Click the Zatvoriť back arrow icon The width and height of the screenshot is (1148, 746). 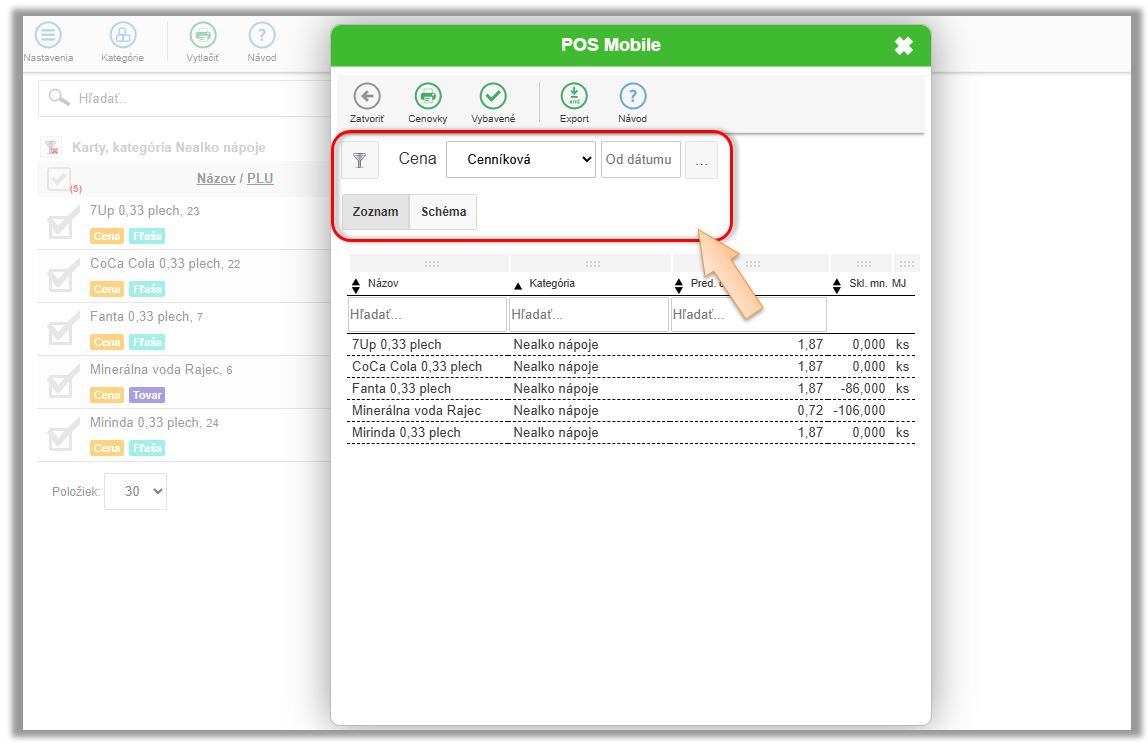point(367,96)
